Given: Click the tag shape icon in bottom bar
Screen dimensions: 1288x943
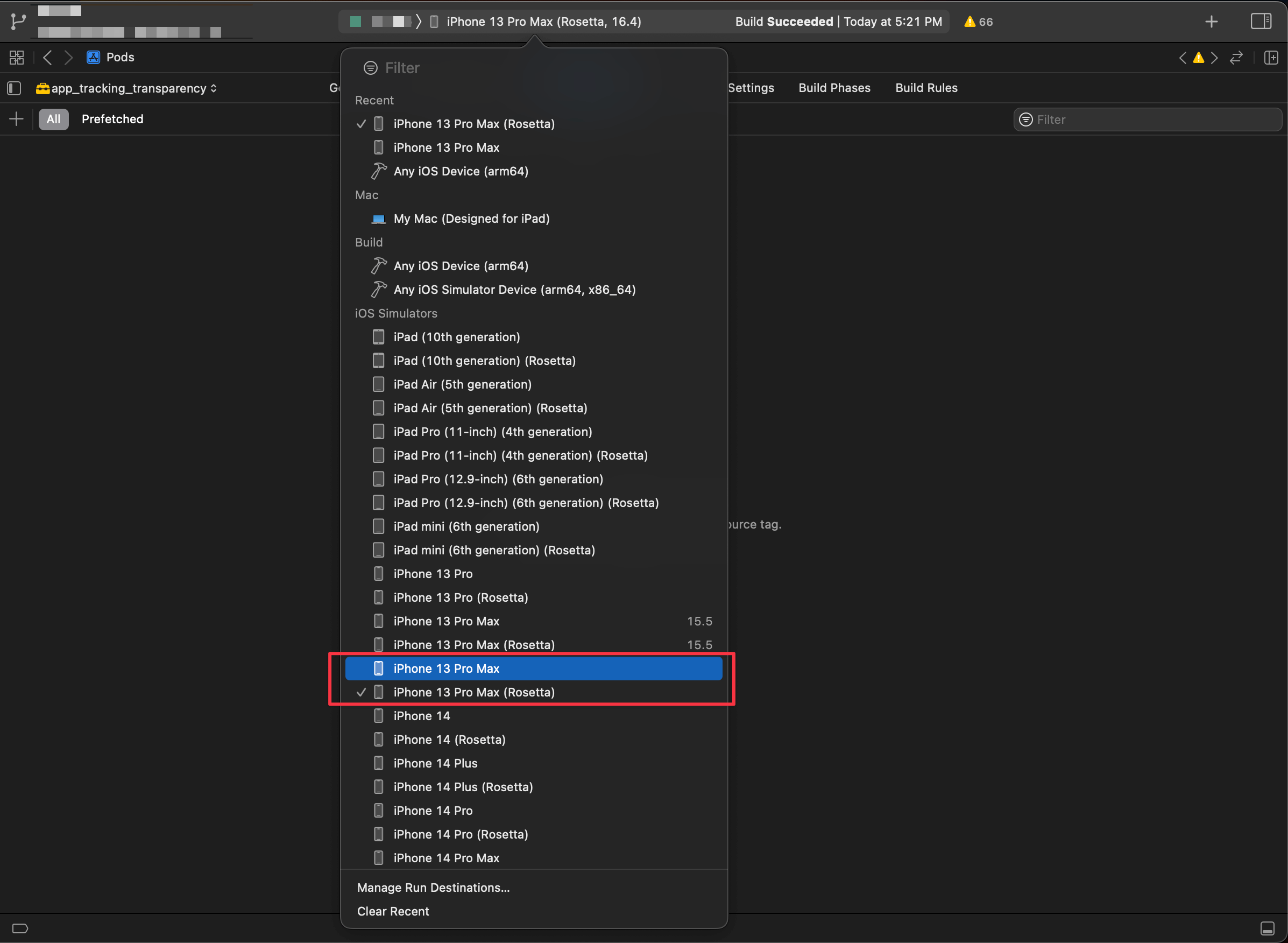Looking at the screenshot, I should point(20,928).
